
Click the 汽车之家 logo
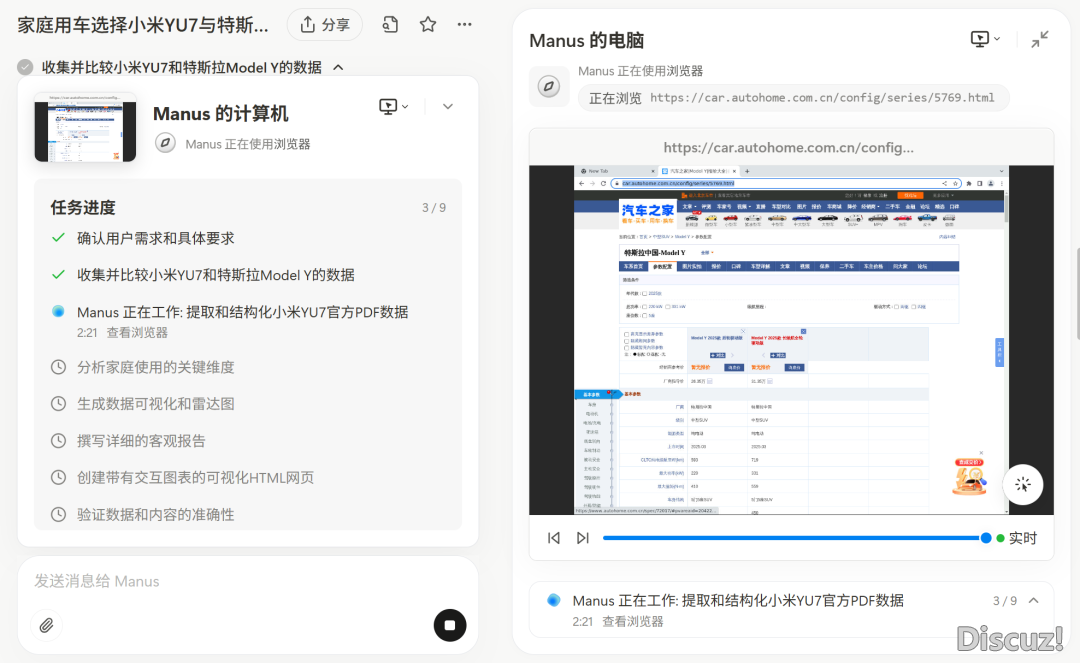click(x=647, y=213)
